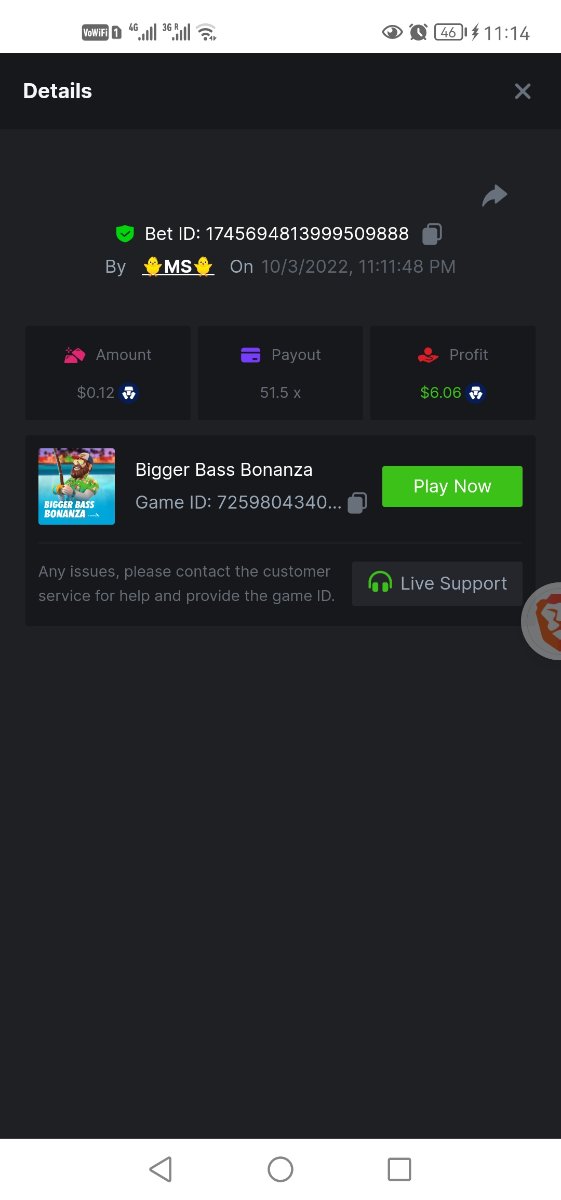Click the Play Now button

pos(452,486)
